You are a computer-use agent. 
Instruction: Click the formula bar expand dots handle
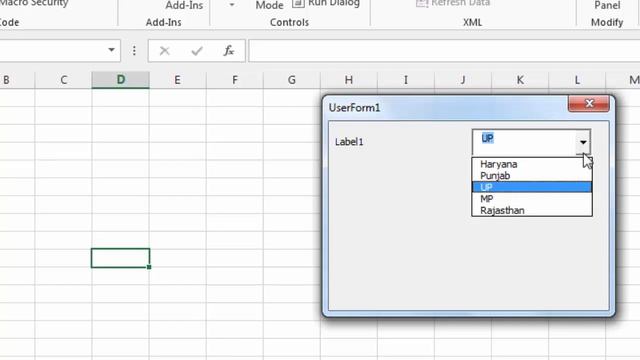(134, 51)
